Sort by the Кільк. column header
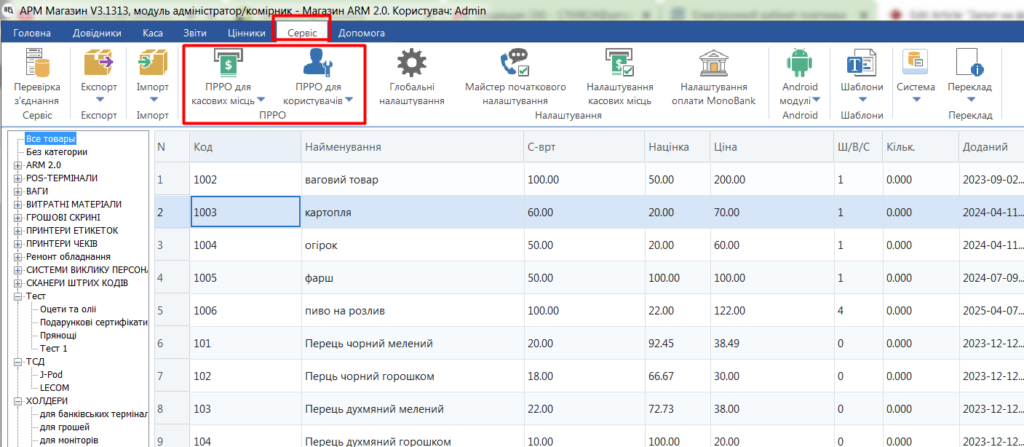 [920, 147]
